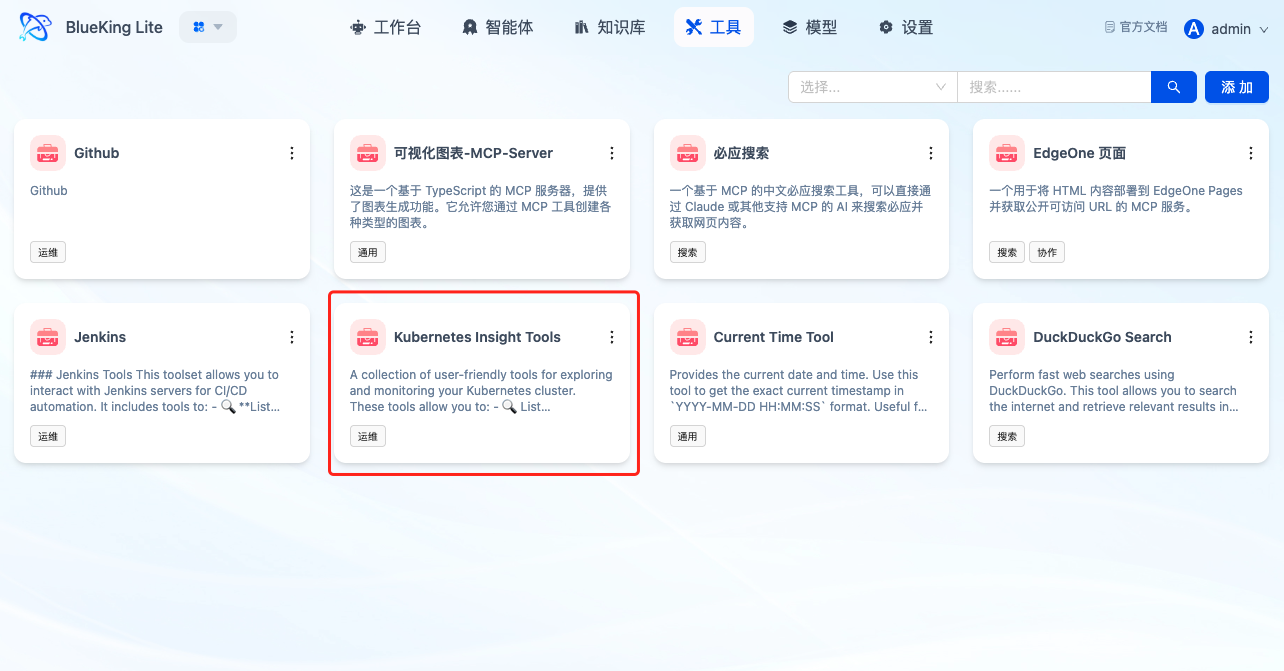Image resolution: width=1284 pixels, height=671 pixels.
Task: Click the Github toolbox icon
Action: (x=48, y=153)
